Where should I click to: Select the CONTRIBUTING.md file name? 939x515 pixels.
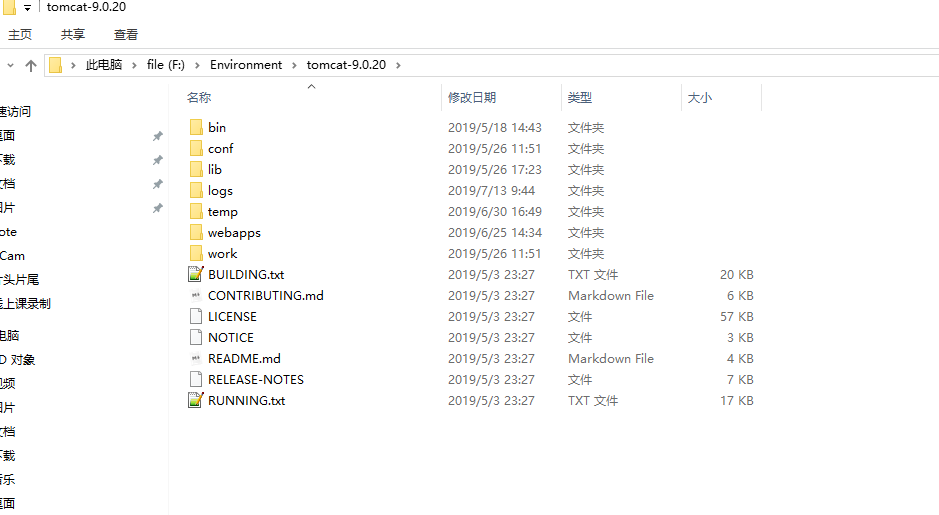click(x=265, y=295)
